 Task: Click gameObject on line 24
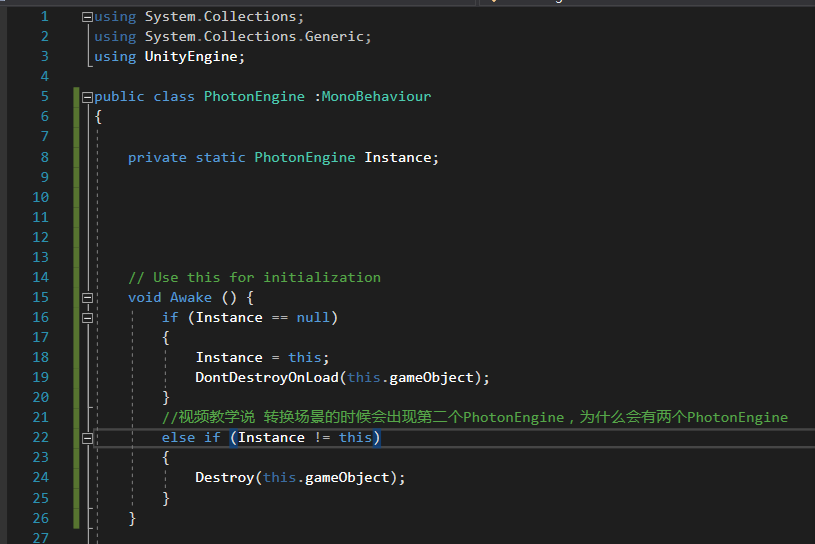347,477
